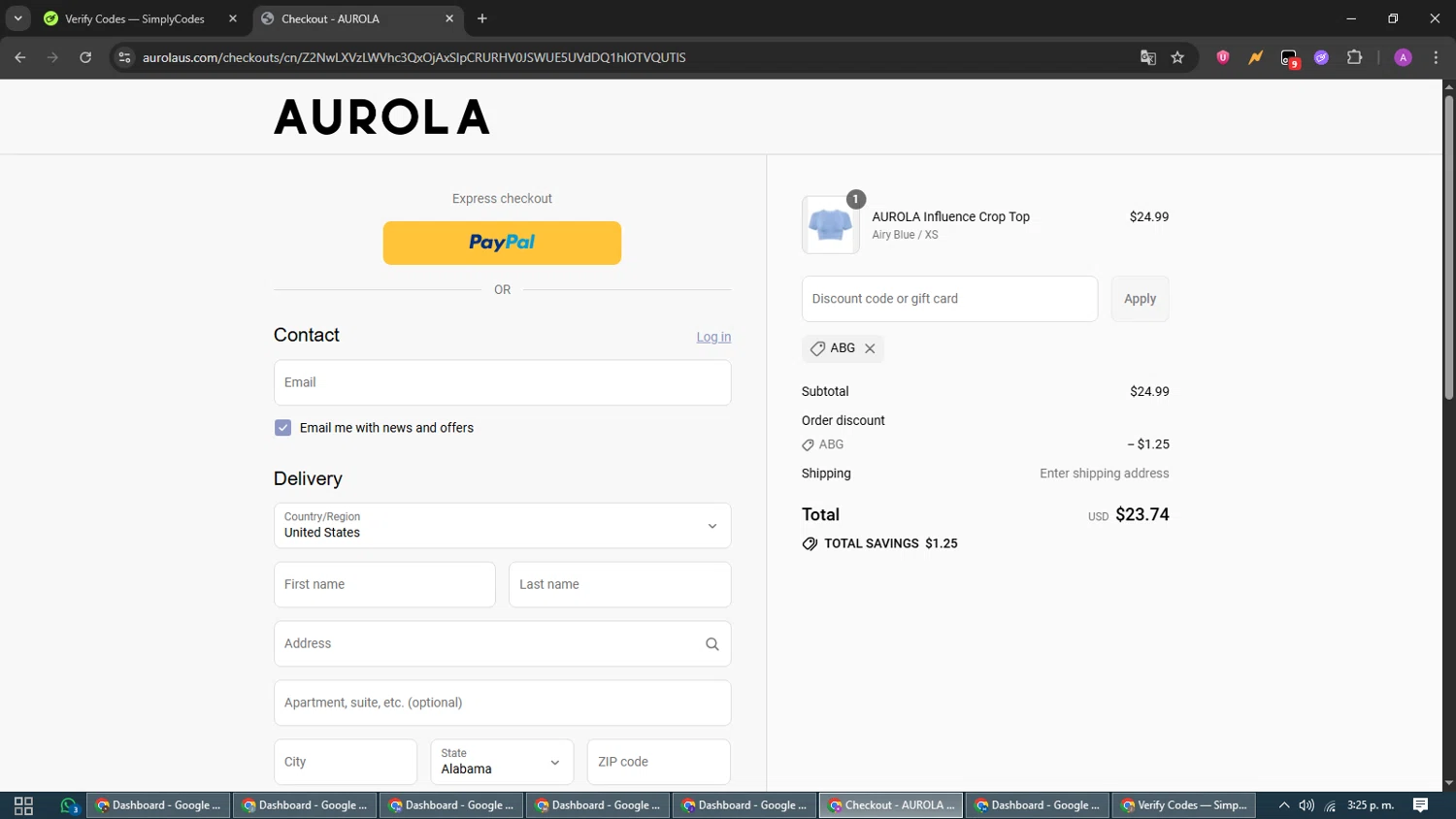This screenshot has width=1456, height=819.
Task: Click the AUROLA logo
Action: tap(381, 117)
